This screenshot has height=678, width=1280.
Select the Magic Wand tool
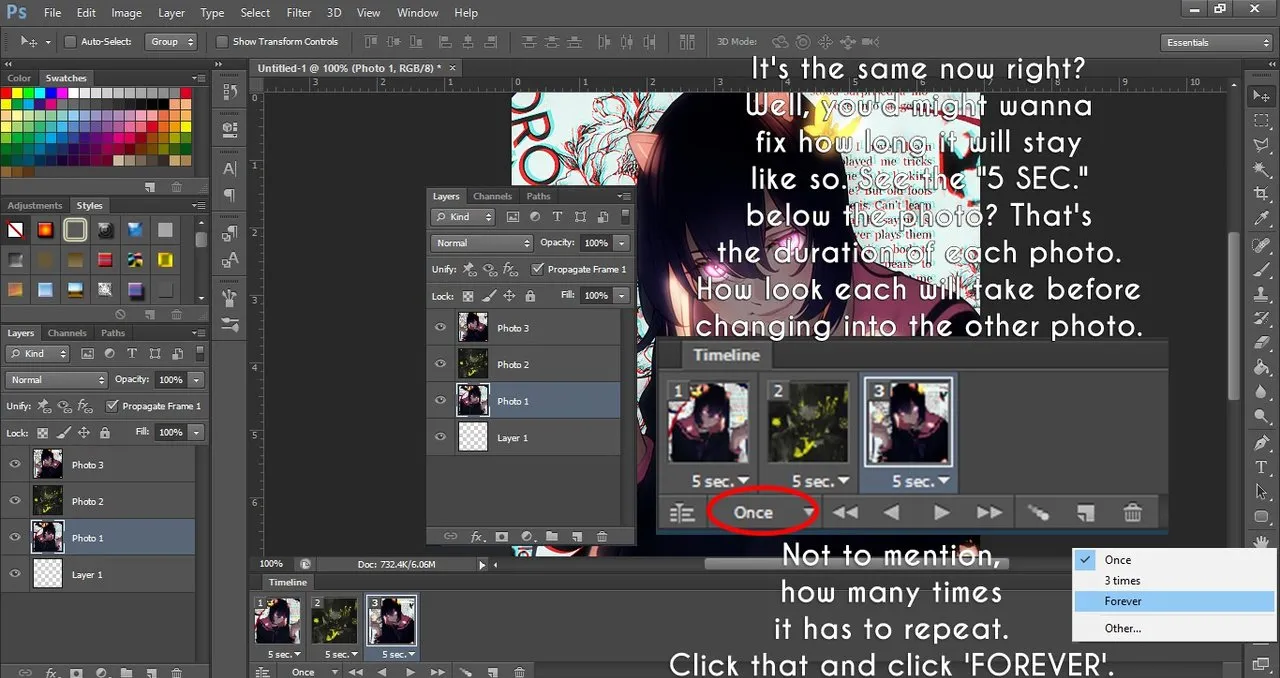[x=1261, y=169]
